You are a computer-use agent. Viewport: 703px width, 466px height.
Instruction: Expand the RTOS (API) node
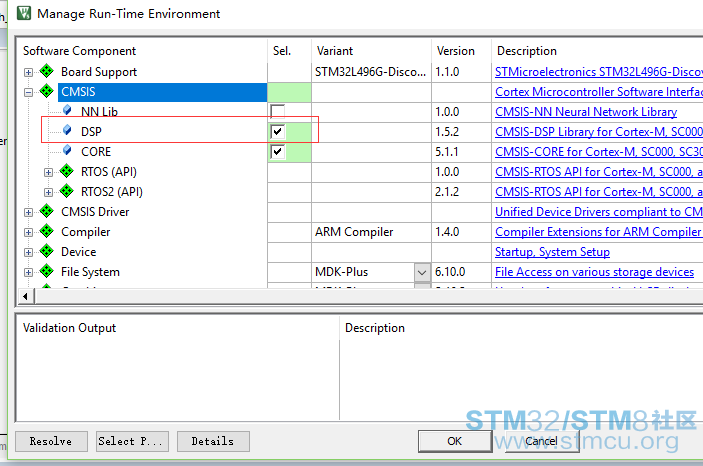48,172
